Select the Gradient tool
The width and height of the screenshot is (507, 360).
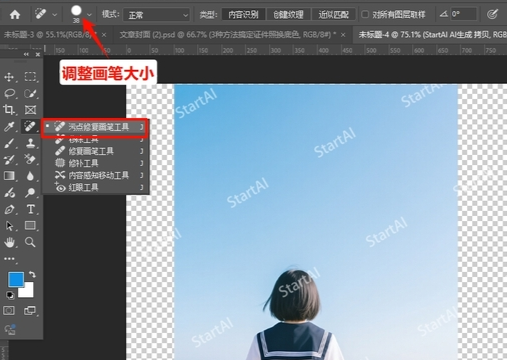click(x=9, y=176)
